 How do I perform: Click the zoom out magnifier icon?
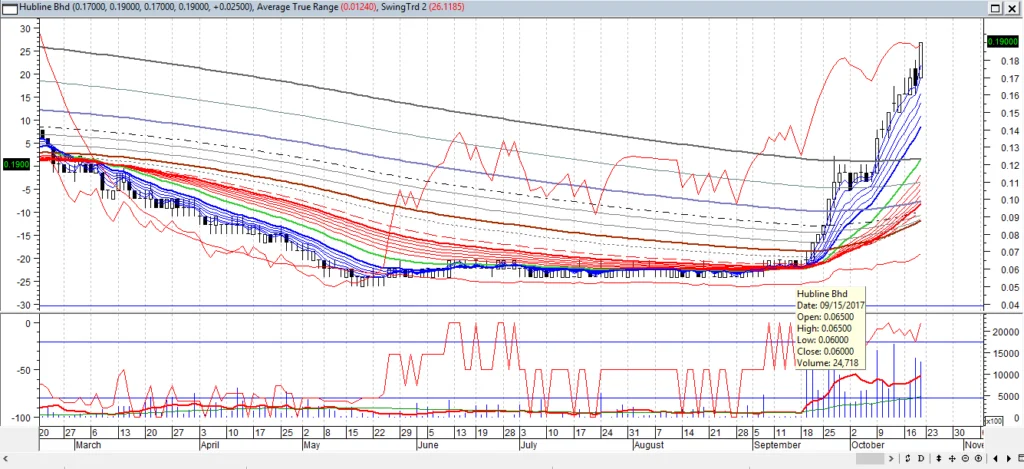pos(965,458)
